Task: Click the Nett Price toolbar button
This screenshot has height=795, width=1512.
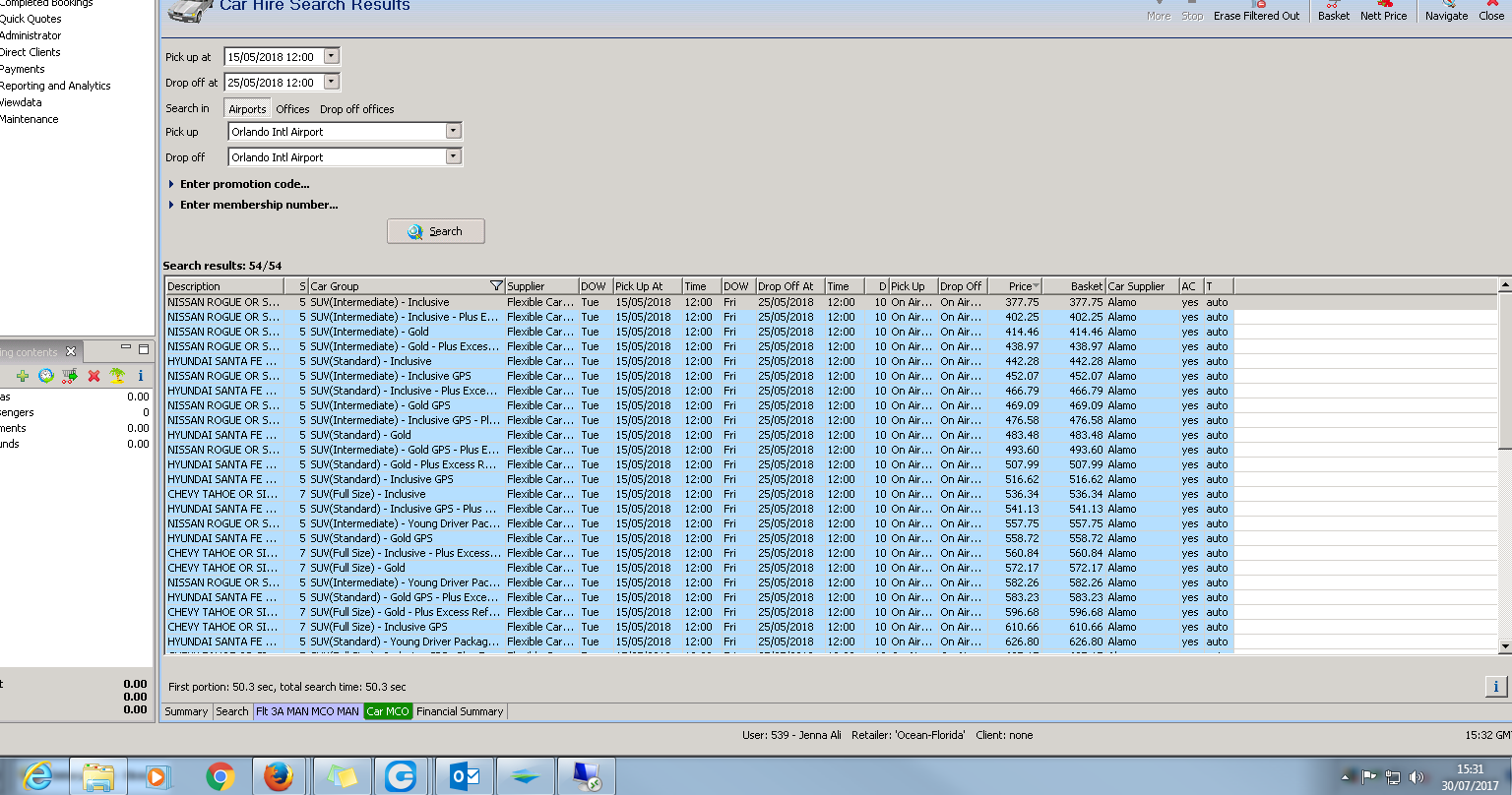Action: [x=1383, y=11]
